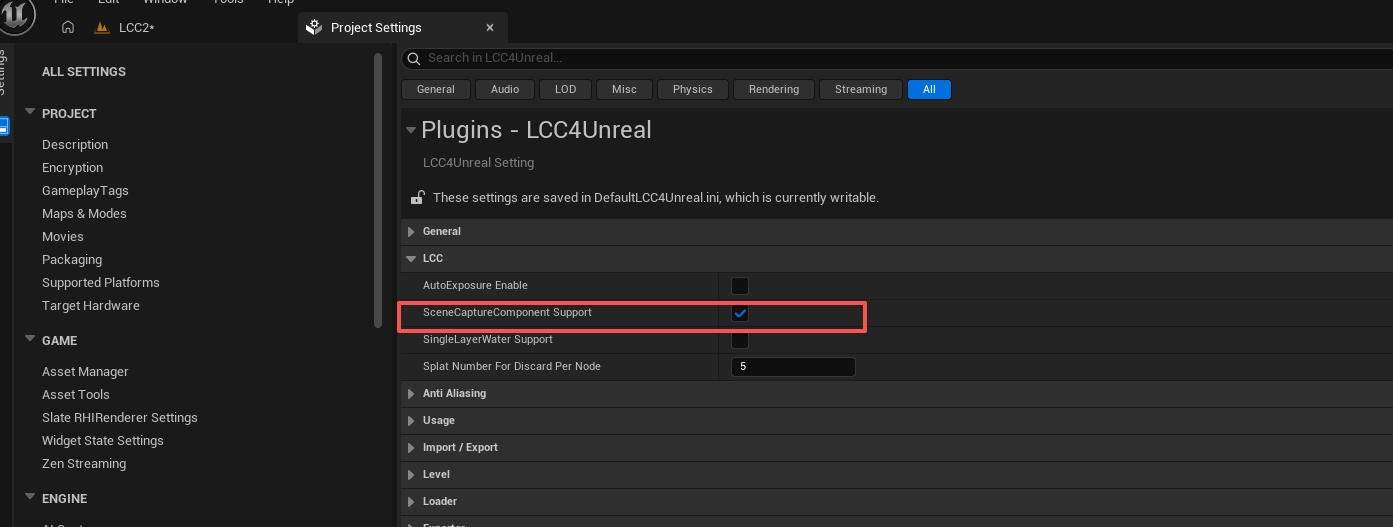Click the AutoExposure Enable label
1393x527 pixels.
coord(475,286)
